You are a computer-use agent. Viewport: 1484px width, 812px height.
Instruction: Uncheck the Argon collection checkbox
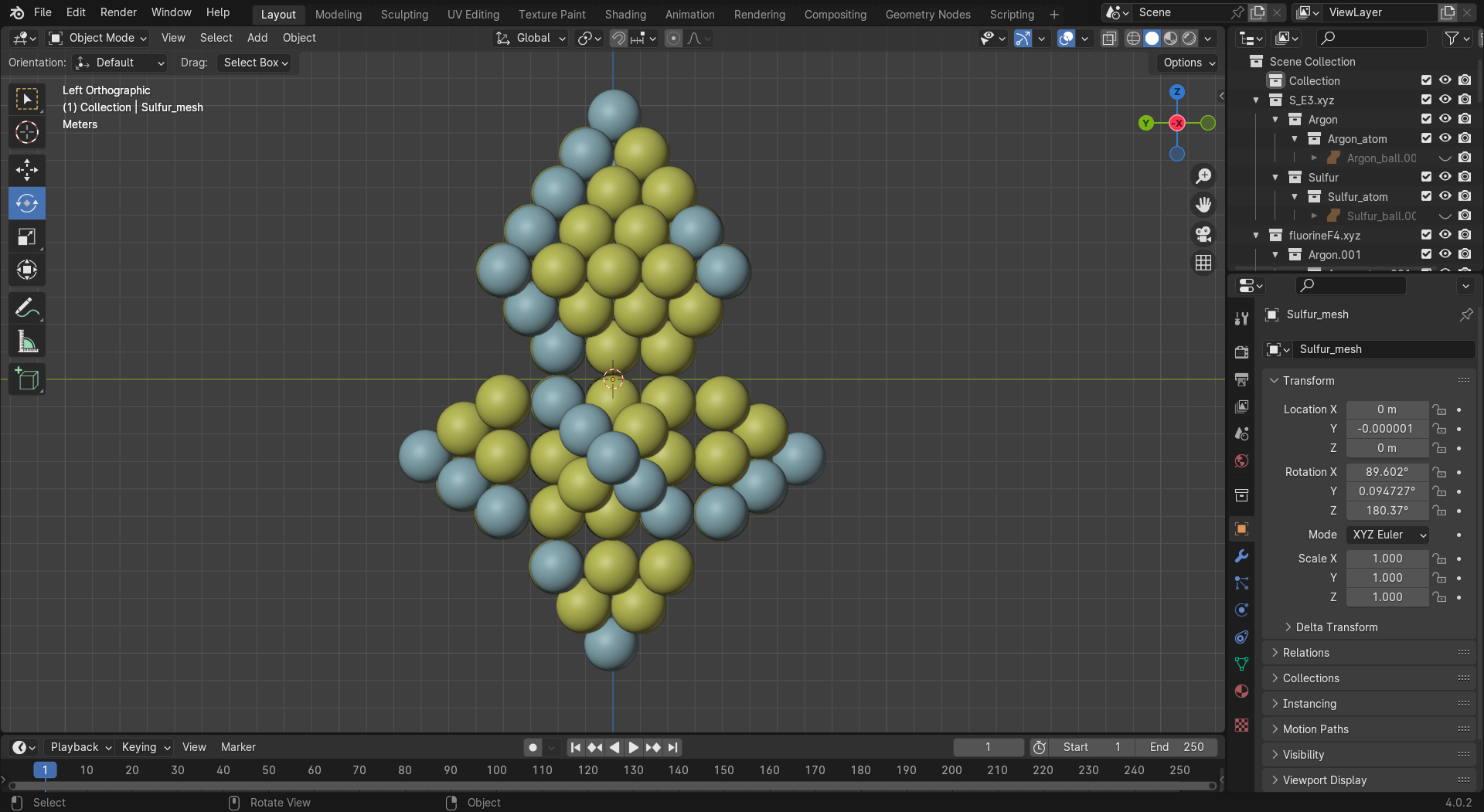point(1426,119)
